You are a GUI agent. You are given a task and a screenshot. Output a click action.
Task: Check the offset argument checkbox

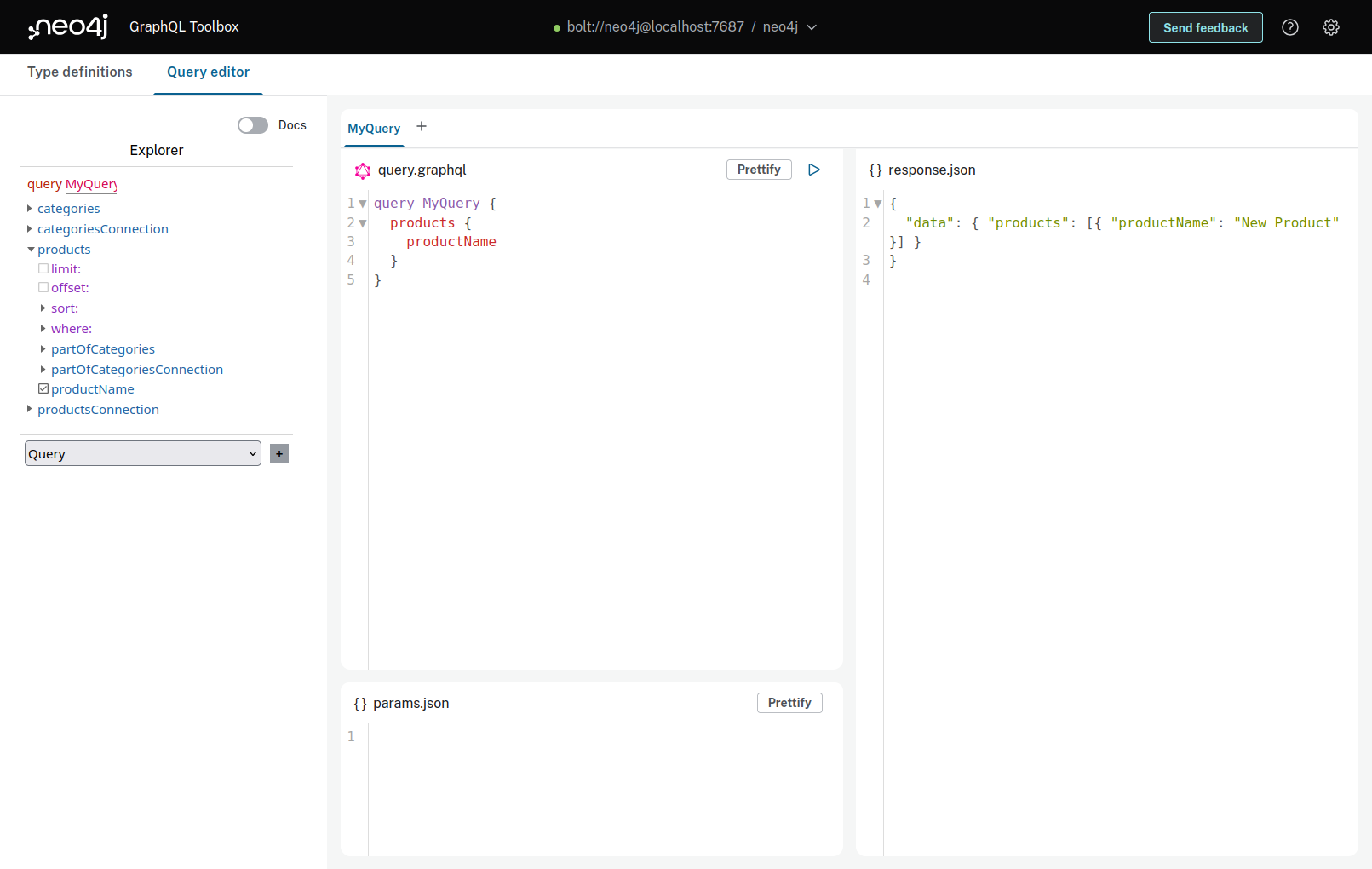pyautogui.click(x=43, y=287)
